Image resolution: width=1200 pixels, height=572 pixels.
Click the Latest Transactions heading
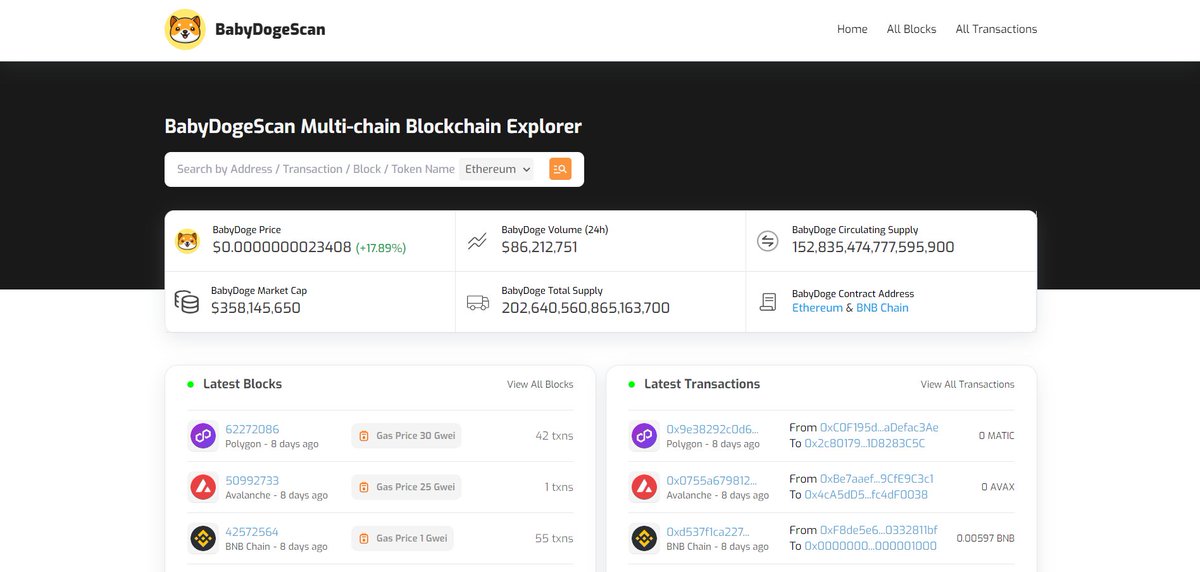tap(702, 384)
